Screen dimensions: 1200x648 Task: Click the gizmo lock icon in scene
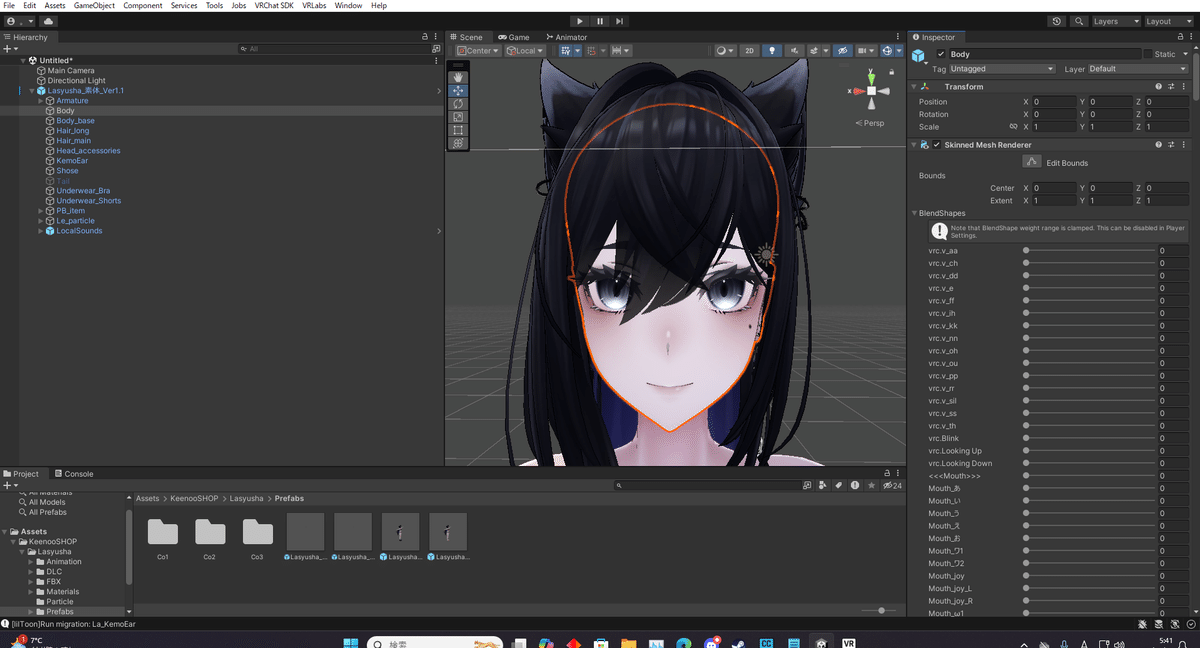tap(891, 73)
